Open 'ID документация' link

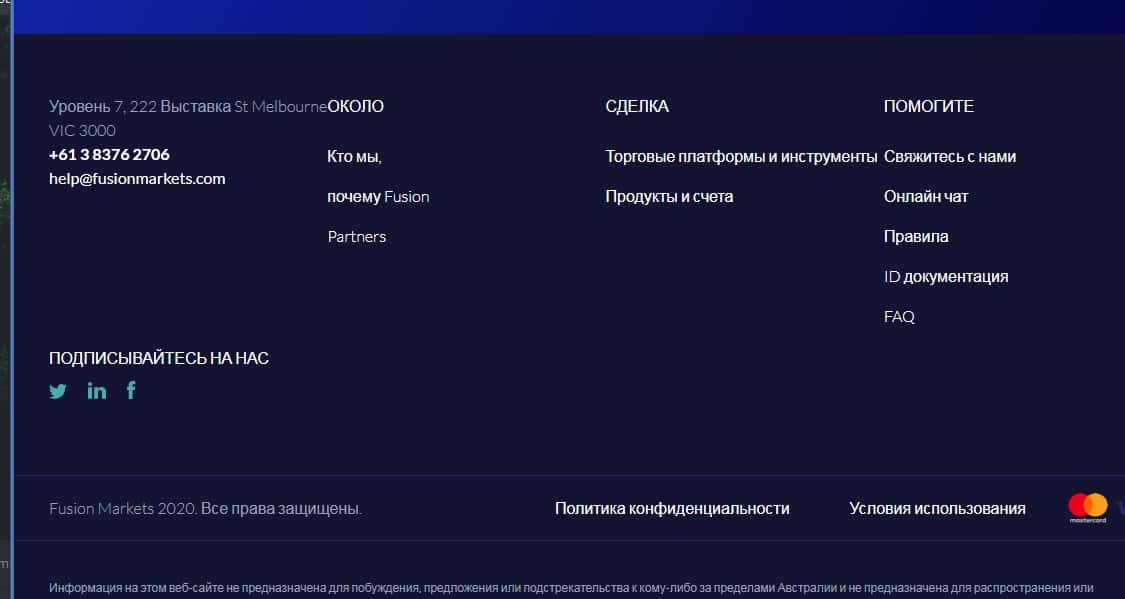(946, 277)
